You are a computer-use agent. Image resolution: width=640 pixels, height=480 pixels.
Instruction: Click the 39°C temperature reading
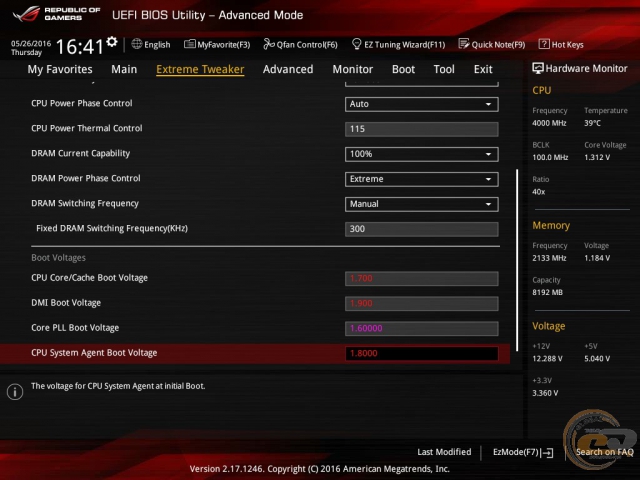coord(592,123)
